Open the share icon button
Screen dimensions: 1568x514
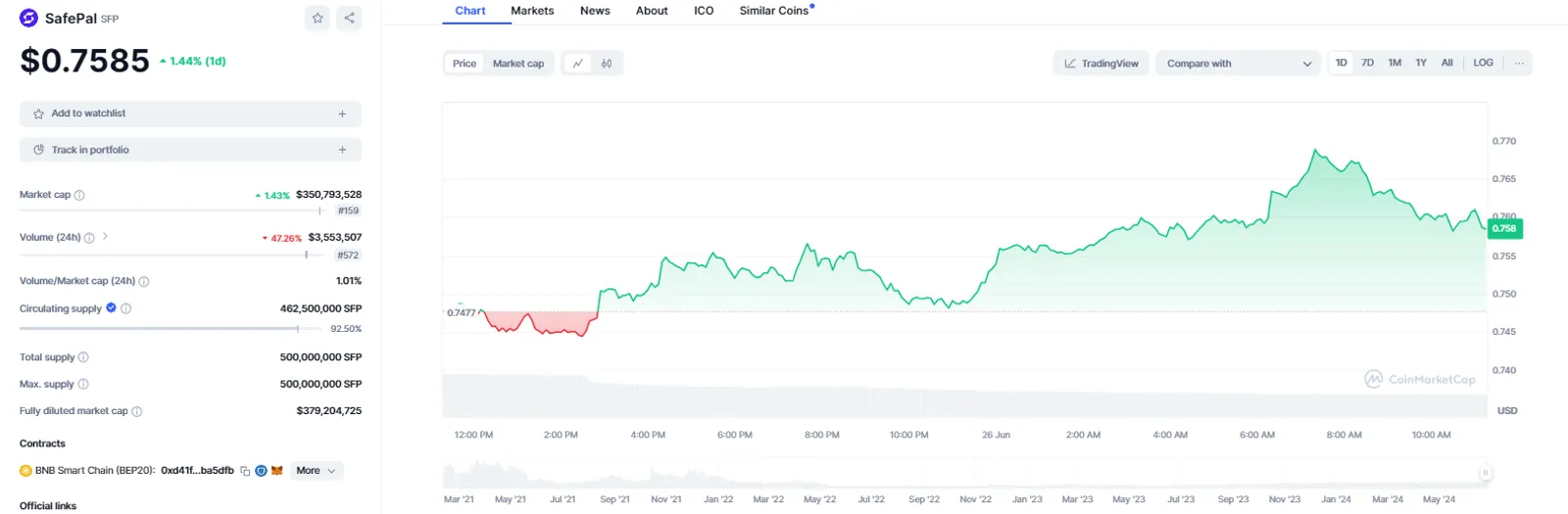coord(349,18)
